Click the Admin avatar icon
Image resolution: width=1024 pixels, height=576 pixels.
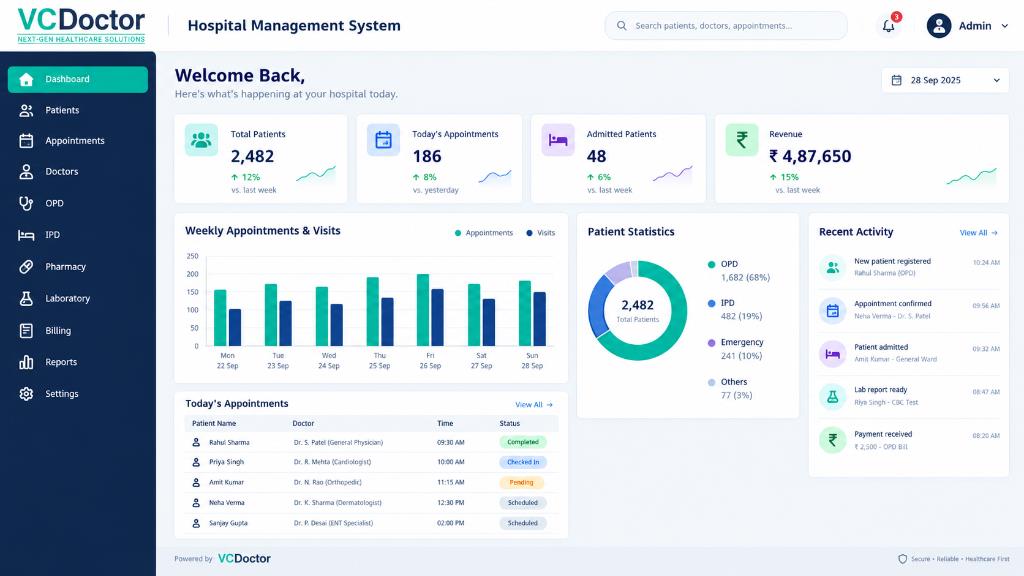tap(938, 26)
